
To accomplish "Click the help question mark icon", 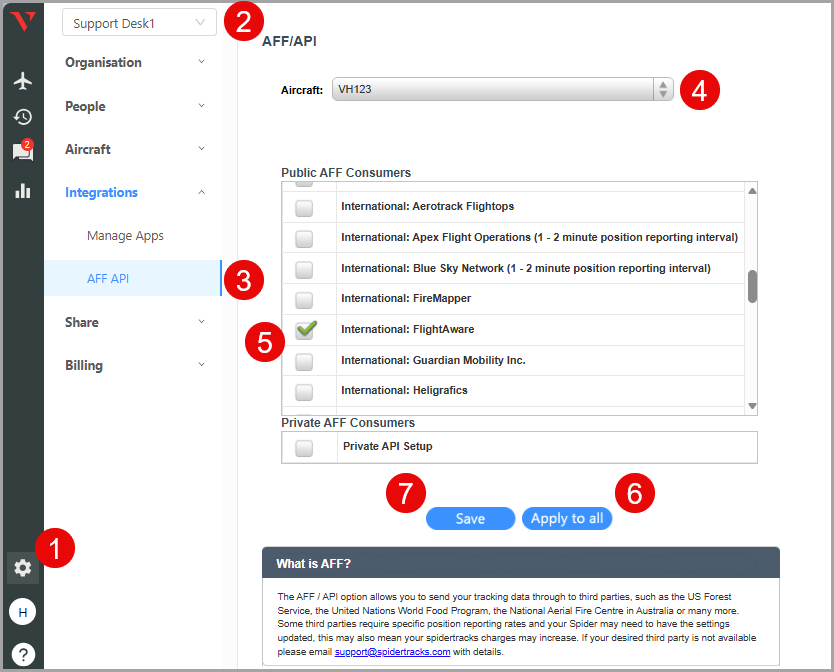I will 22,654.
